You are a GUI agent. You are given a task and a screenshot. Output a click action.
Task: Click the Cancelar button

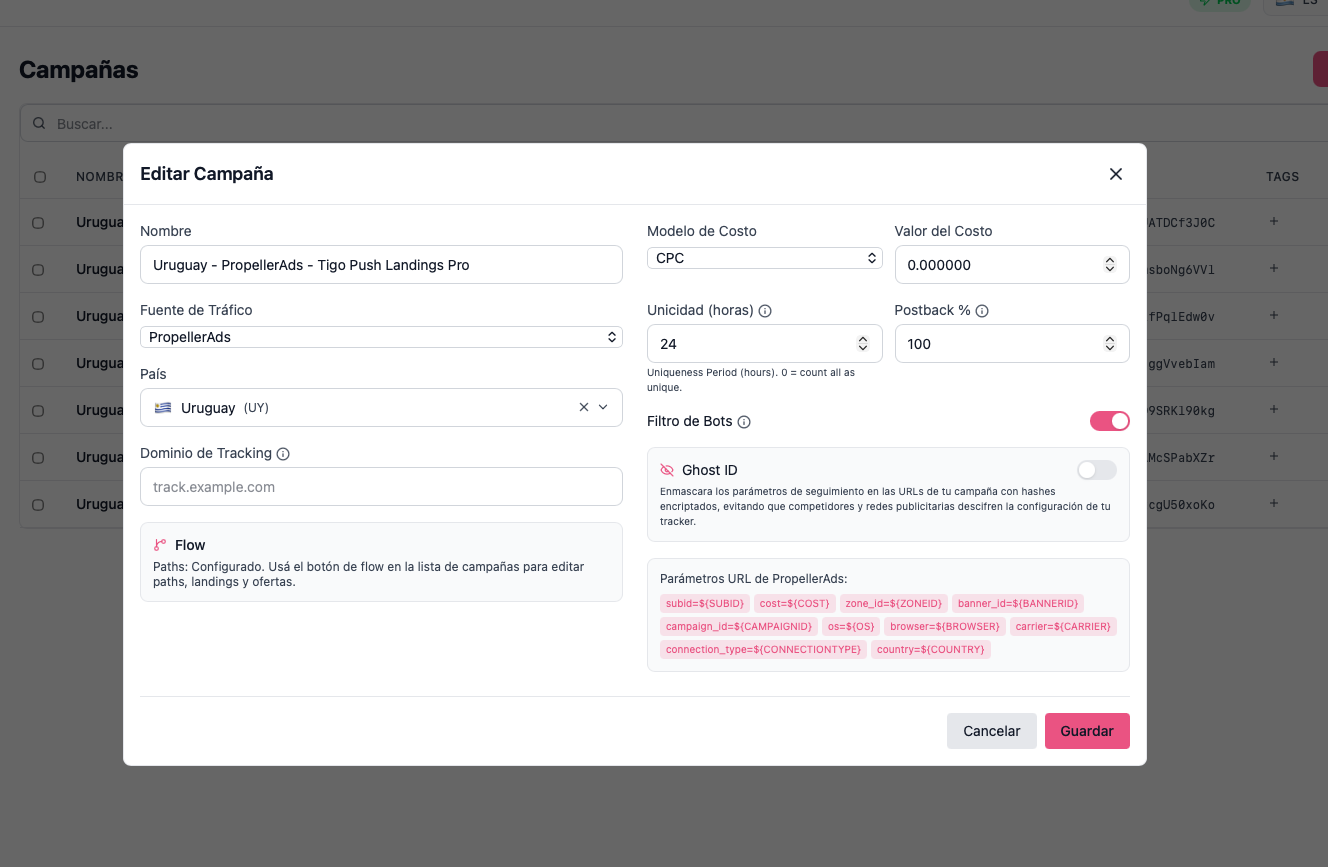tap(992, 731)
